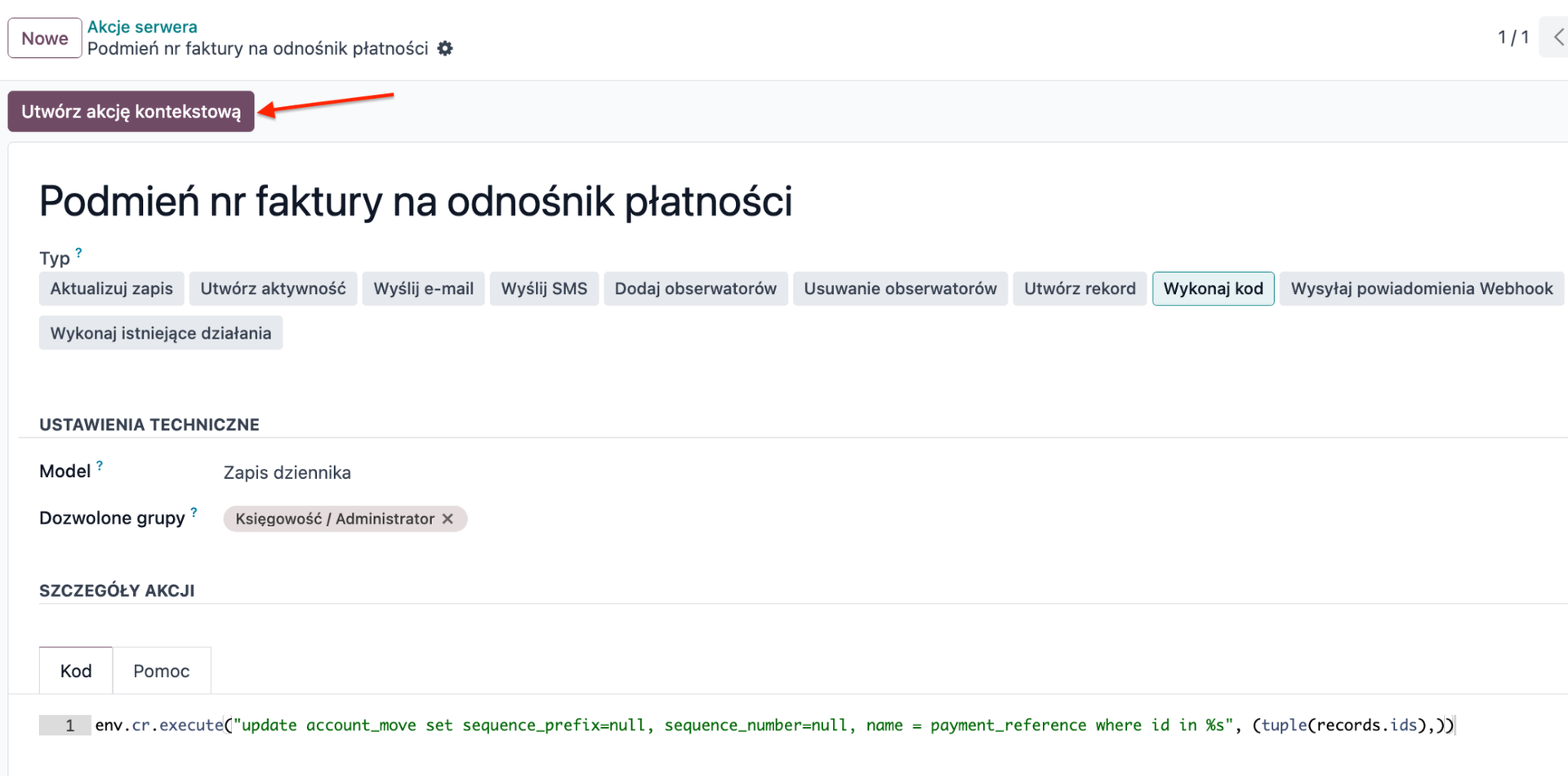Select Aktualizuj zapis action type
1568x776 pixels.
(x=112, y=288)
